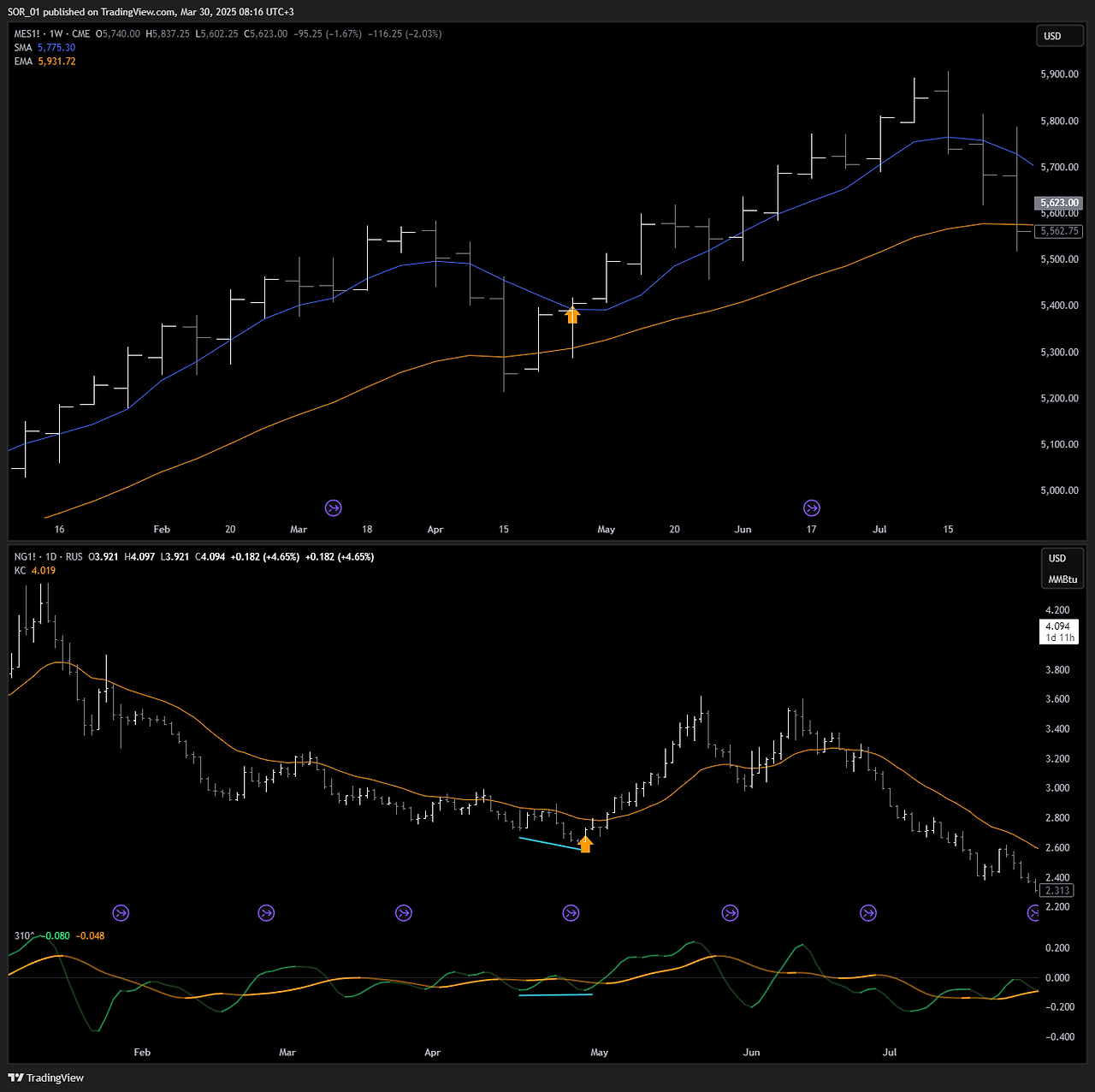Screen dimensions: 1095x1092
Task: Click the MES1! symbol name in the legend
Action: tap(28, 34)
